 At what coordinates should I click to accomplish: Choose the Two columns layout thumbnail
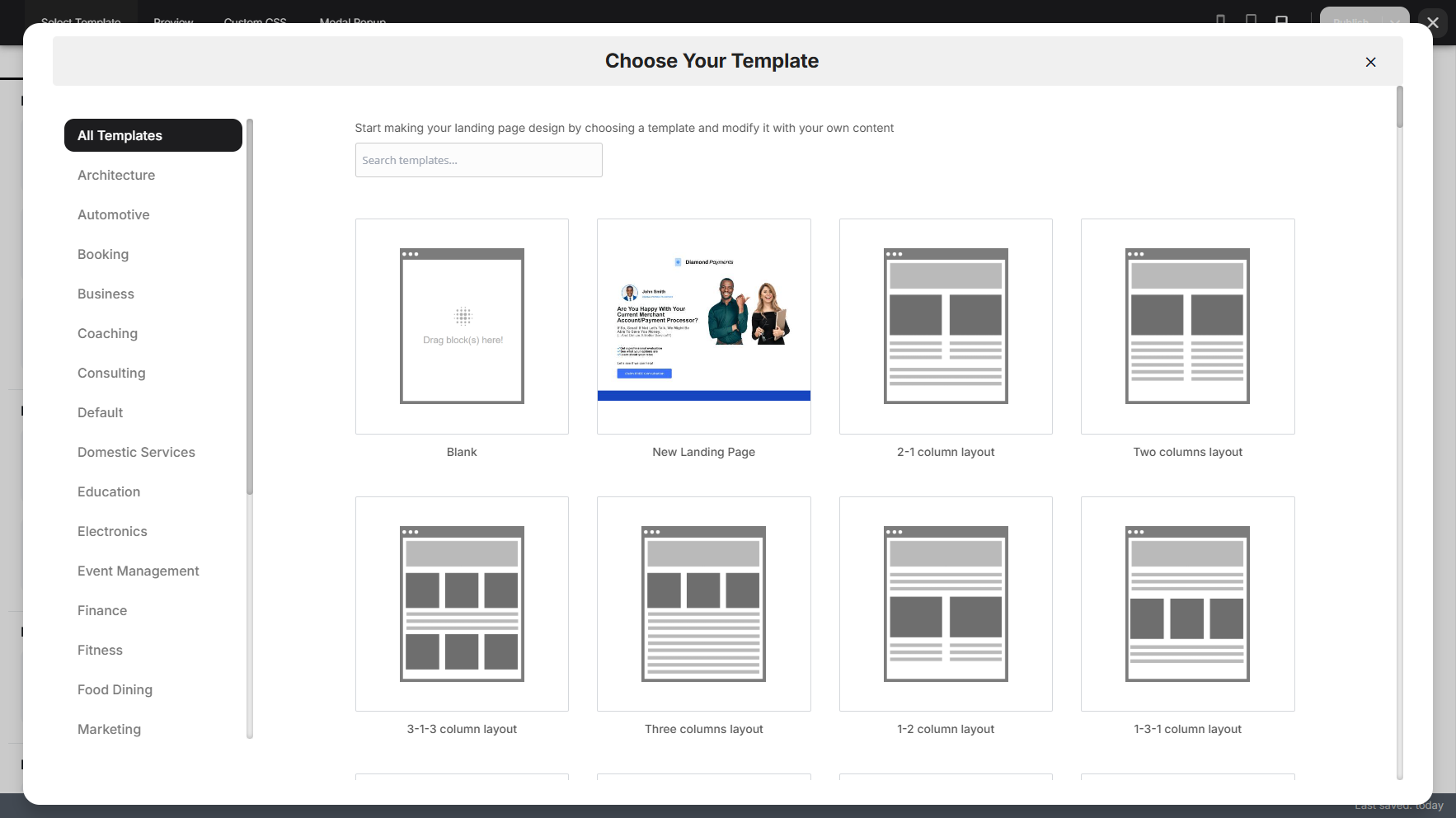click(1188, 327)
